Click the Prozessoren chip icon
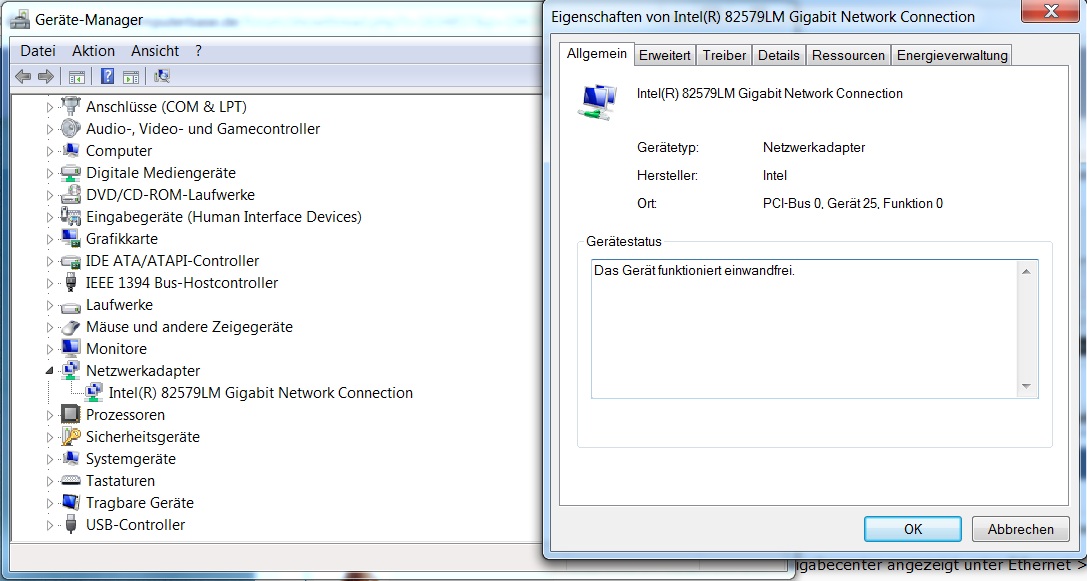The height and width of the screenshot is (581, 1087). tap(70, 415)
